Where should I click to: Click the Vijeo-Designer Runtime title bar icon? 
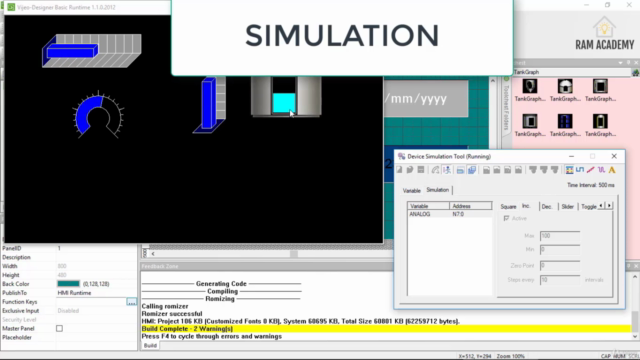point(11,7)
